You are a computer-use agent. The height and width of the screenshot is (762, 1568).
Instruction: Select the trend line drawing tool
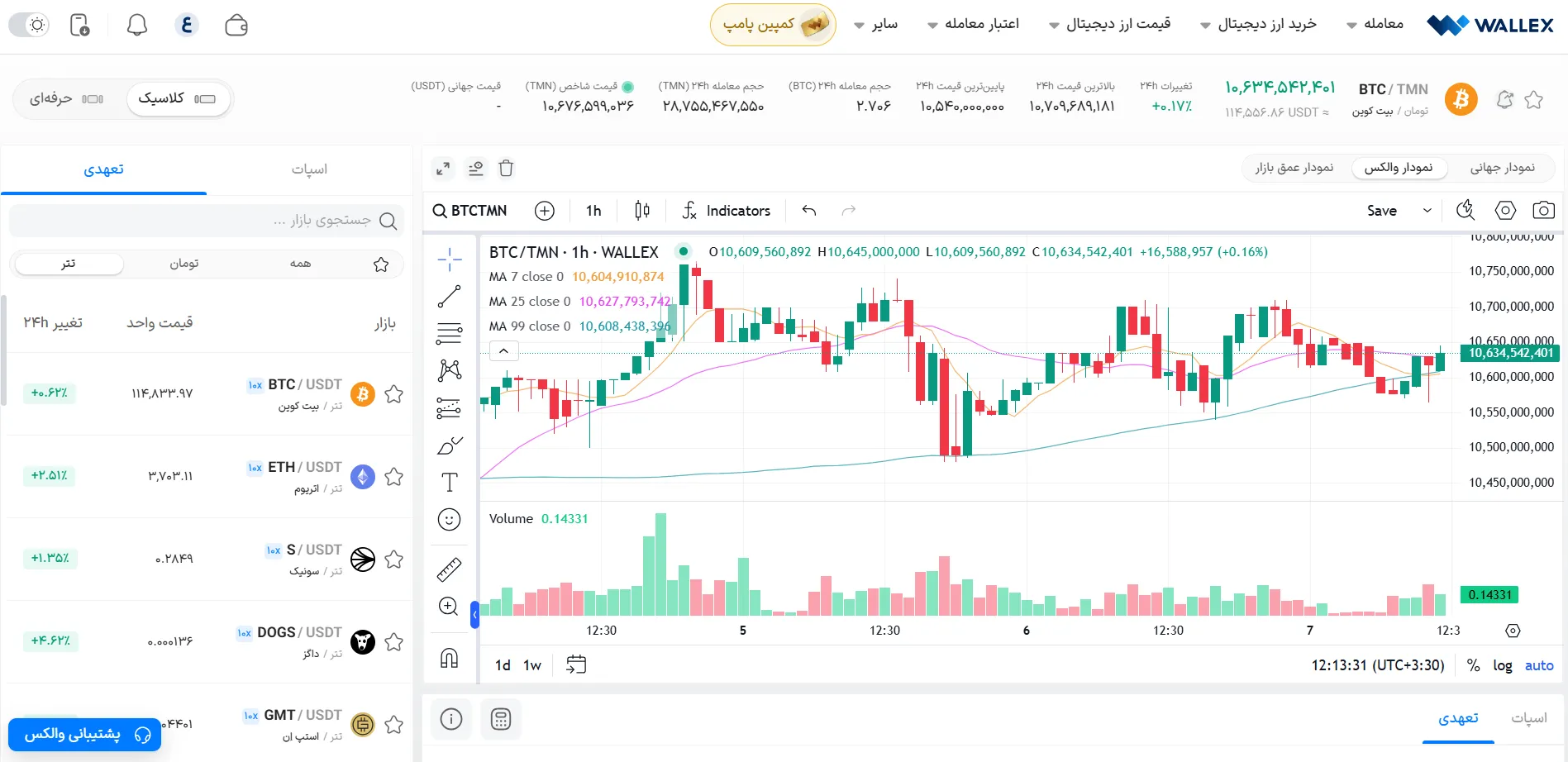(449, 297)
